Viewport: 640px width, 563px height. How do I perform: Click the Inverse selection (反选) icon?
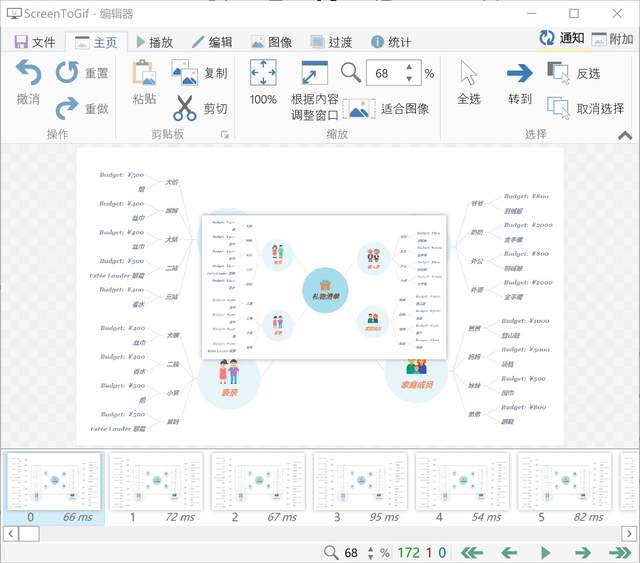[558, 73]
